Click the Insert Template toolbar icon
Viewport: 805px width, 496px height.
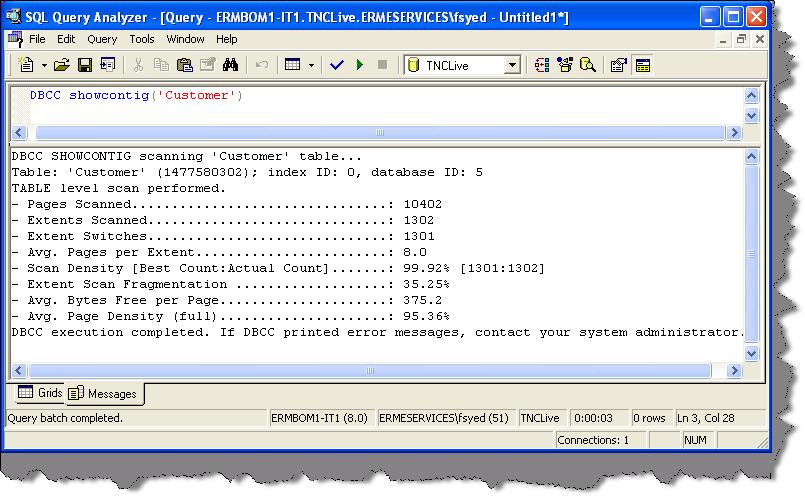[108, 65]
